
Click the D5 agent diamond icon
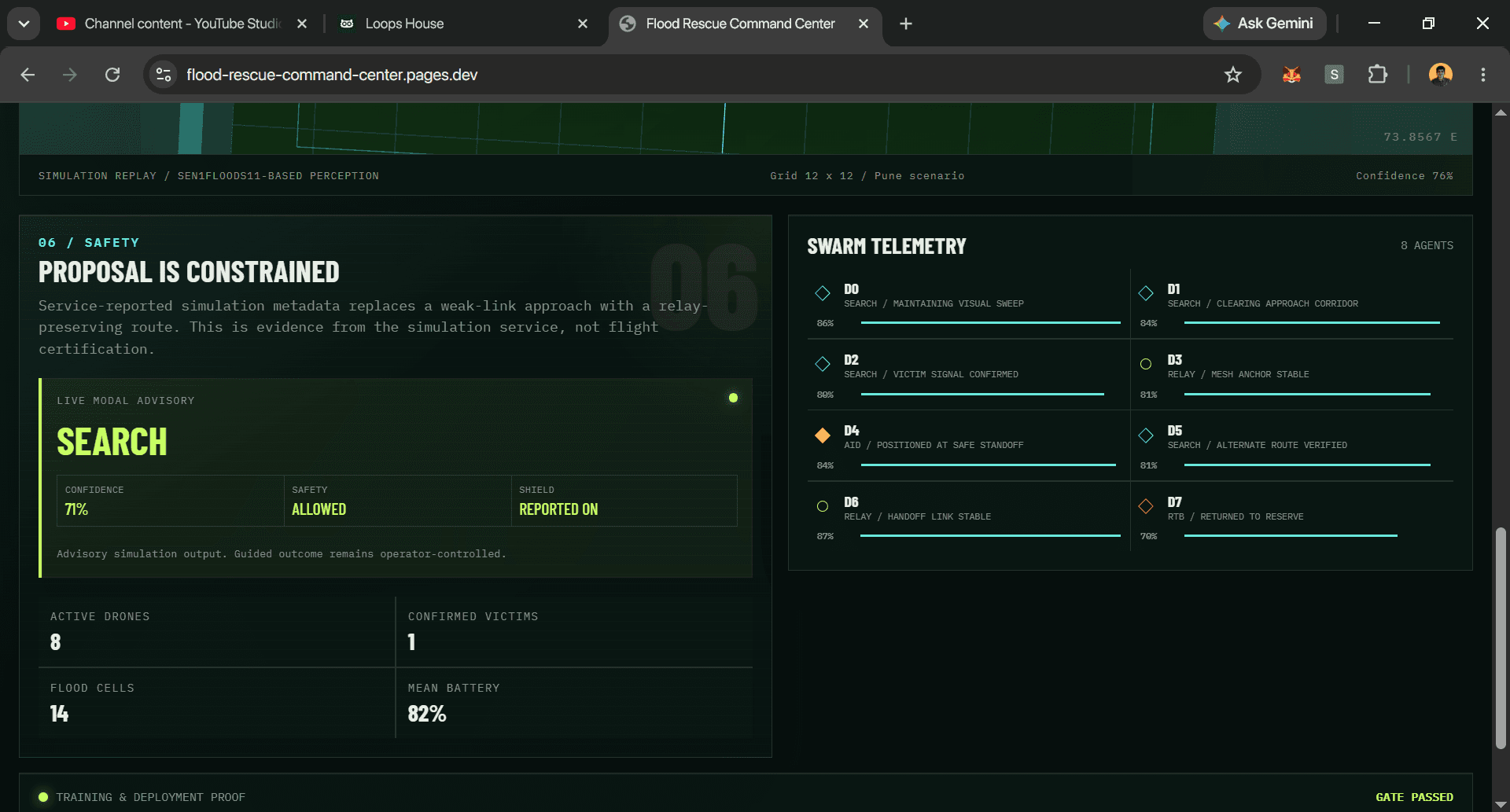[x=1146, y=435]
